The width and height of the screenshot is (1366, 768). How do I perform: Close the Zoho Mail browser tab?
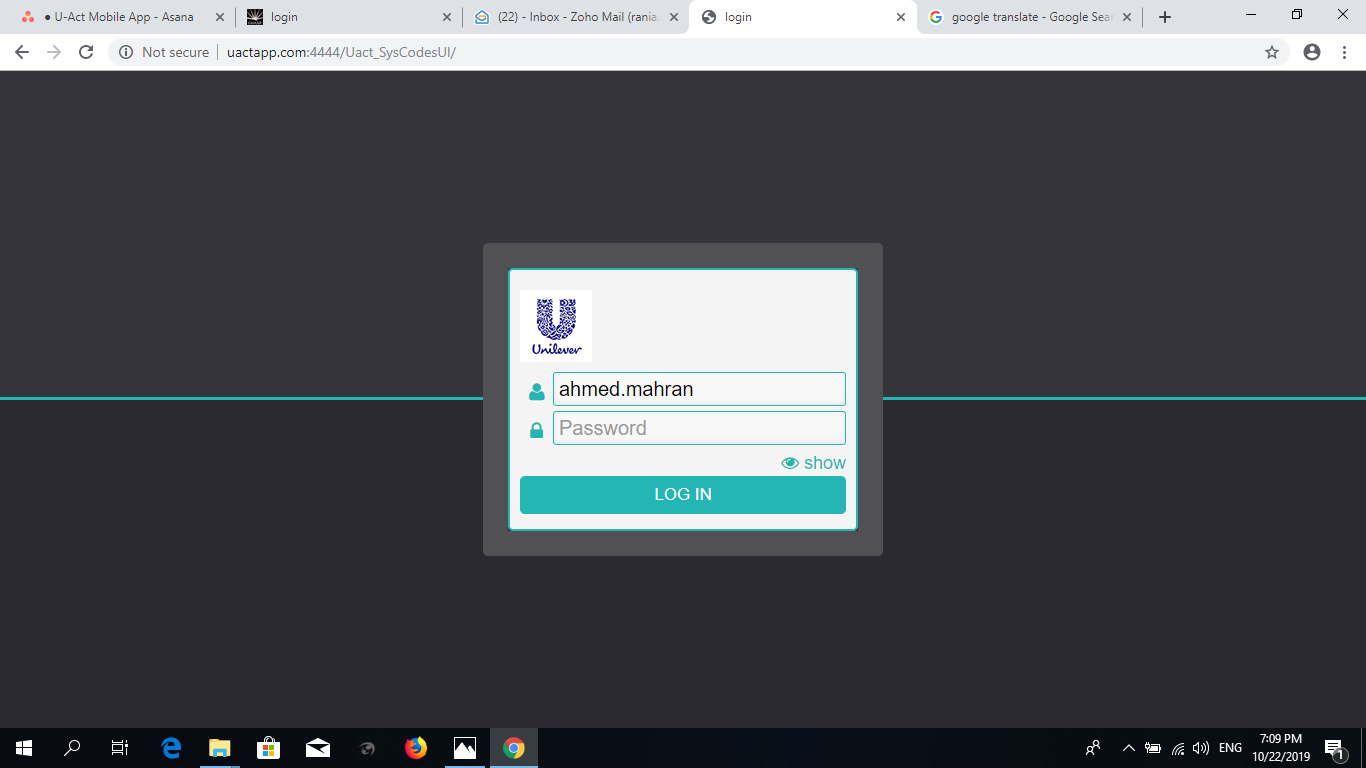pyautogui.click(x=673, y=17)
